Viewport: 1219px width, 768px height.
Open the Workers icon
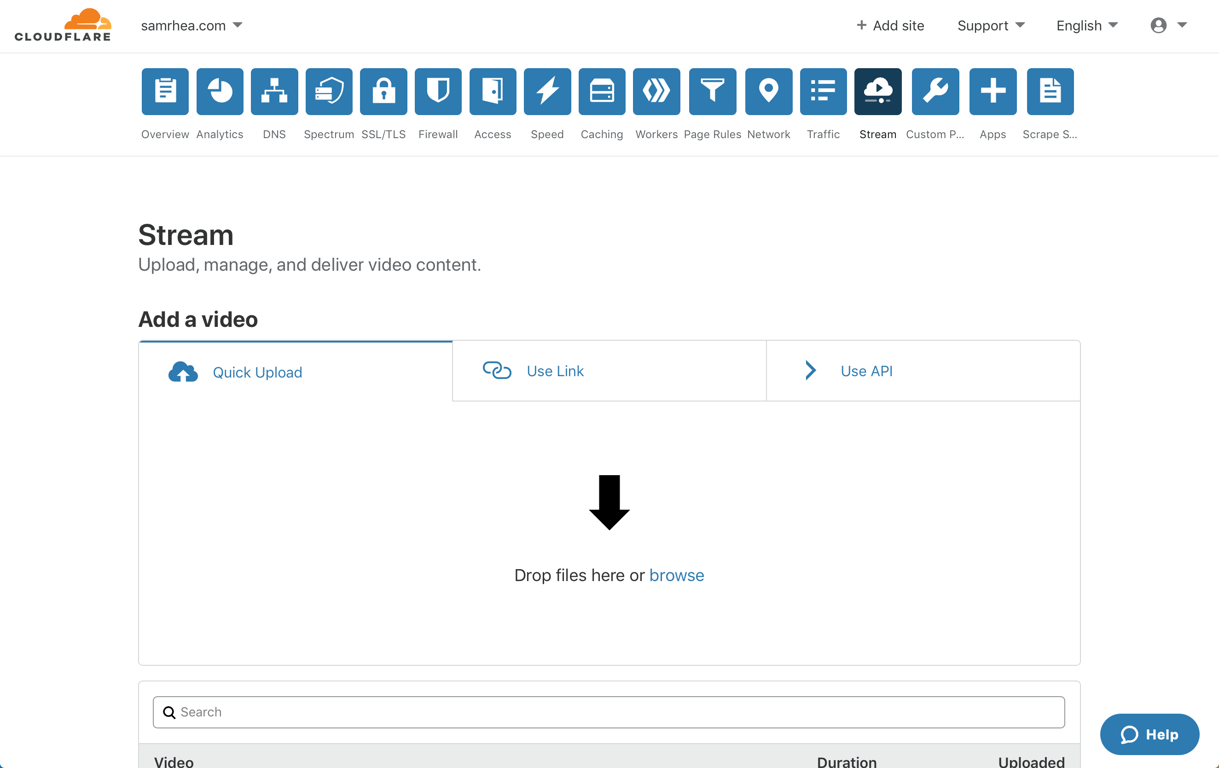pos(656,91)
